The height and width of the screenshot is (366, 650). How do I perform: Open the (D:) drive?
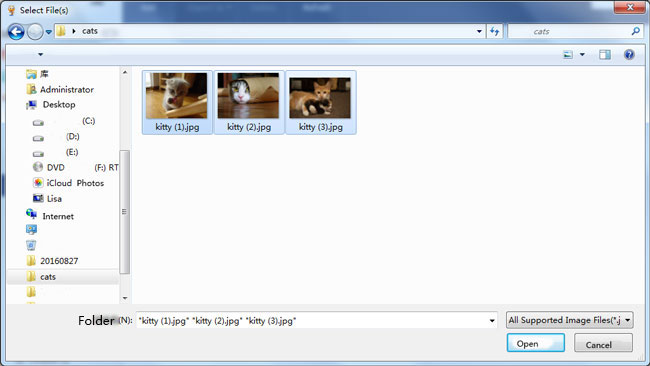click(x=56, y=137)
